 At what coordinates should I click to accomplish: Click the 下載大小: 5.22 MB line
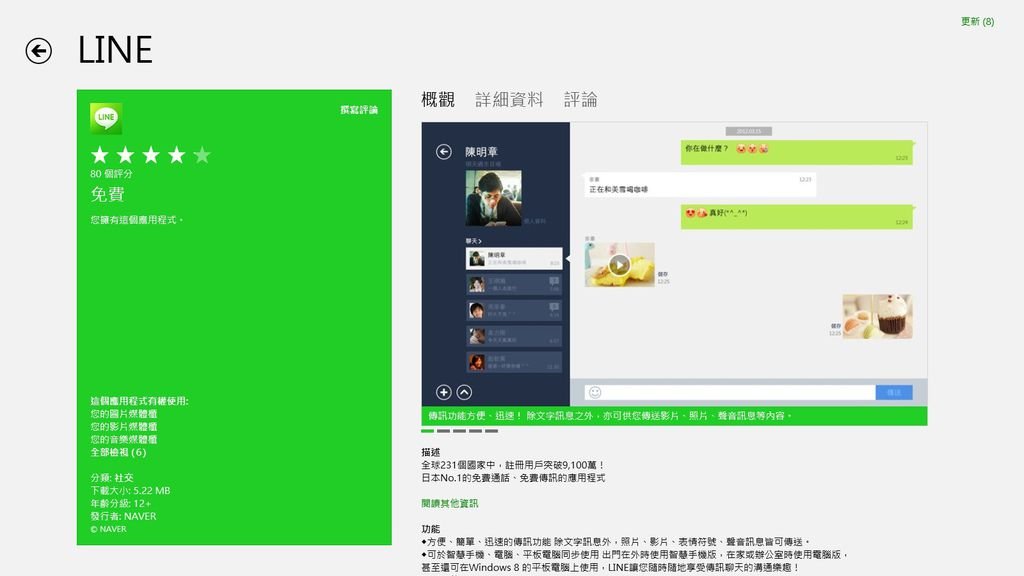pos(130,490)
